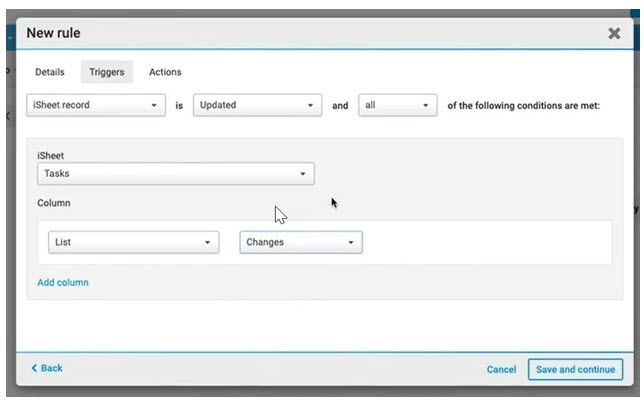Click the caret arrow in the List field
644x409 pixels.
tap(207, 242)
